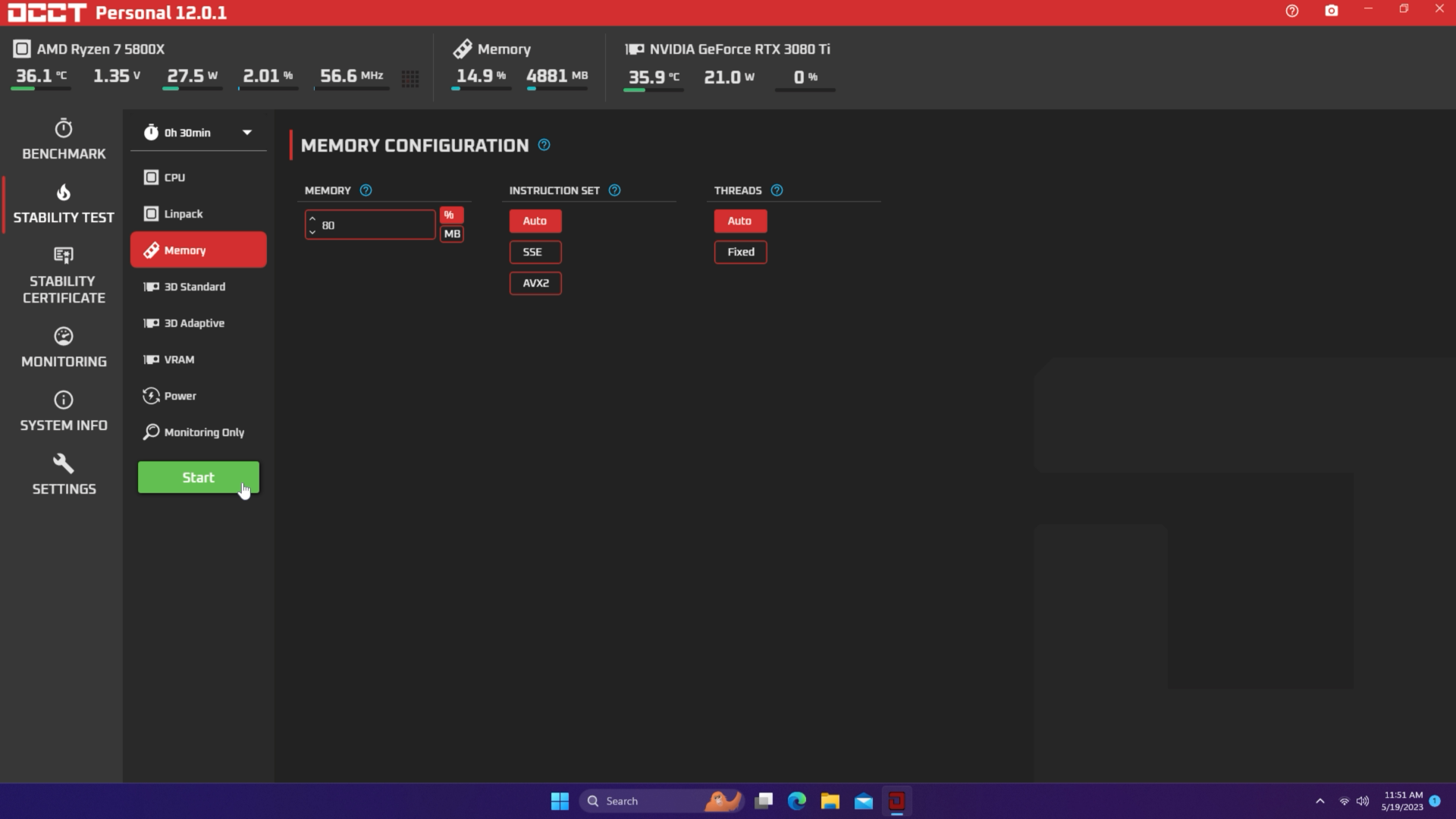The height and width of the screenshot is (819, 1456).
Task: View System Info
Action: click(x=63, y=409)
